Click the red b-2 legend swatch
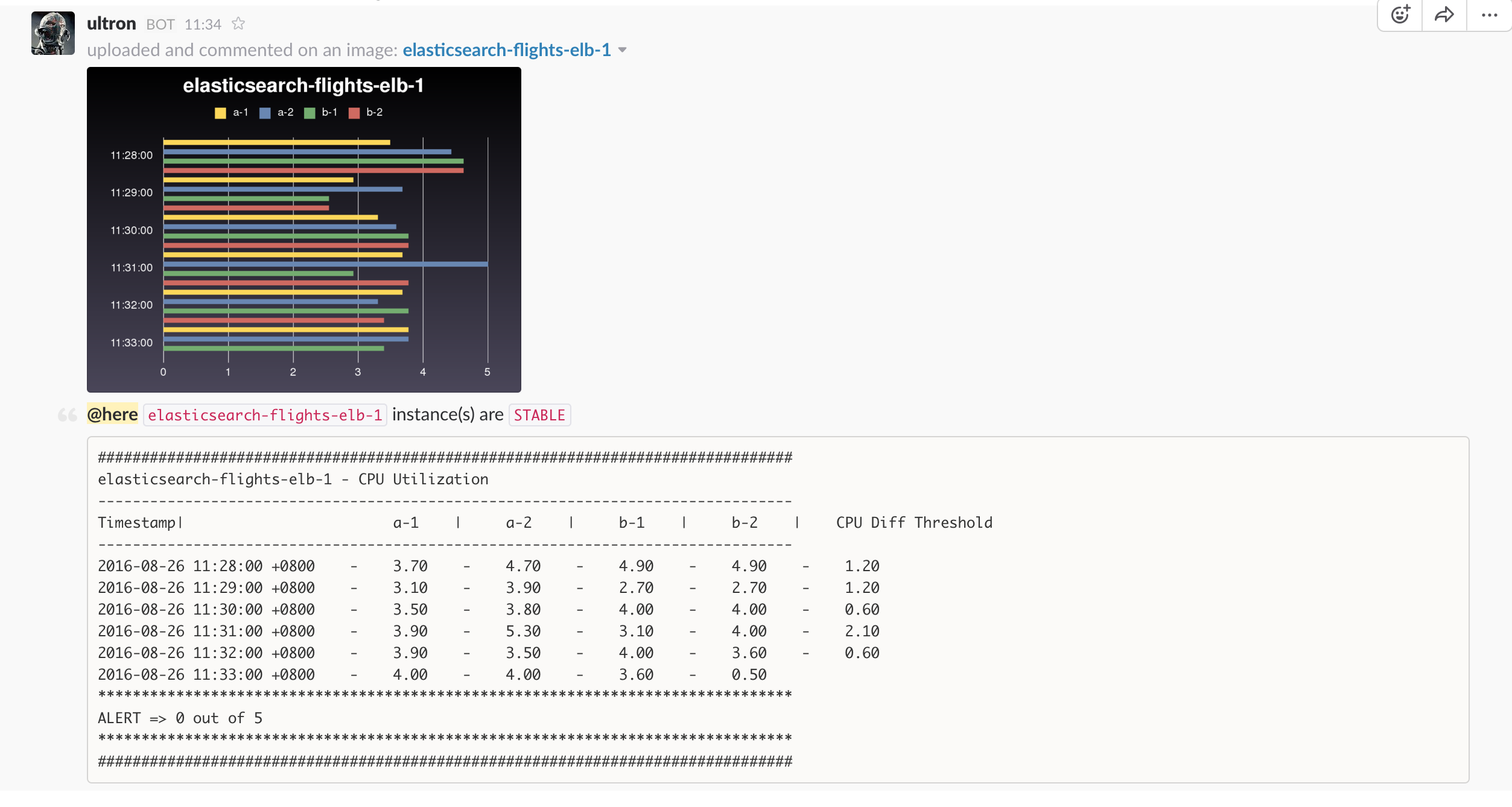Image resolution: width=1512 pixels, height=807 pixels. click(x=354, y=113)
